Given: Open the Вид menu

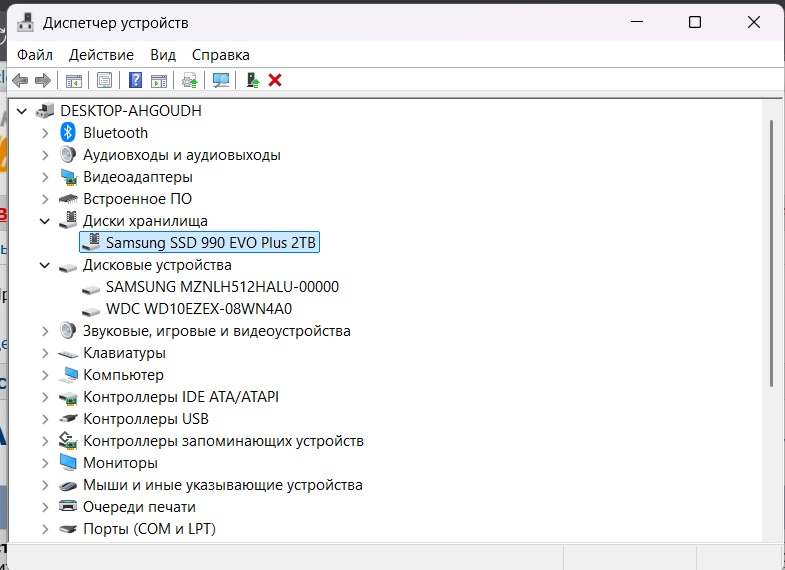Looking at the screenshot, I should 163,55.
